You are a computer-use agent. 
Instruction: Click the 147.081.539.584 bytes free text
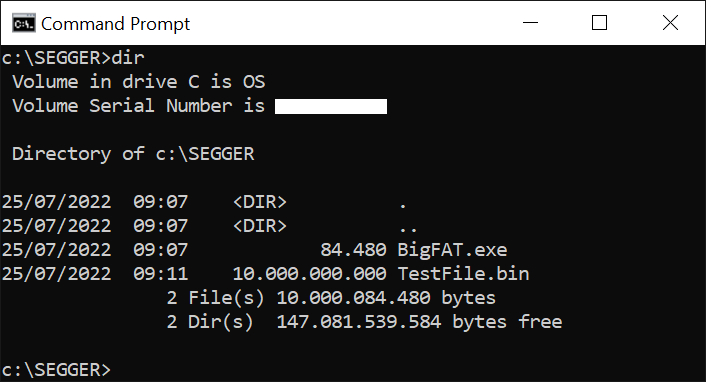[x=419, y=322]
